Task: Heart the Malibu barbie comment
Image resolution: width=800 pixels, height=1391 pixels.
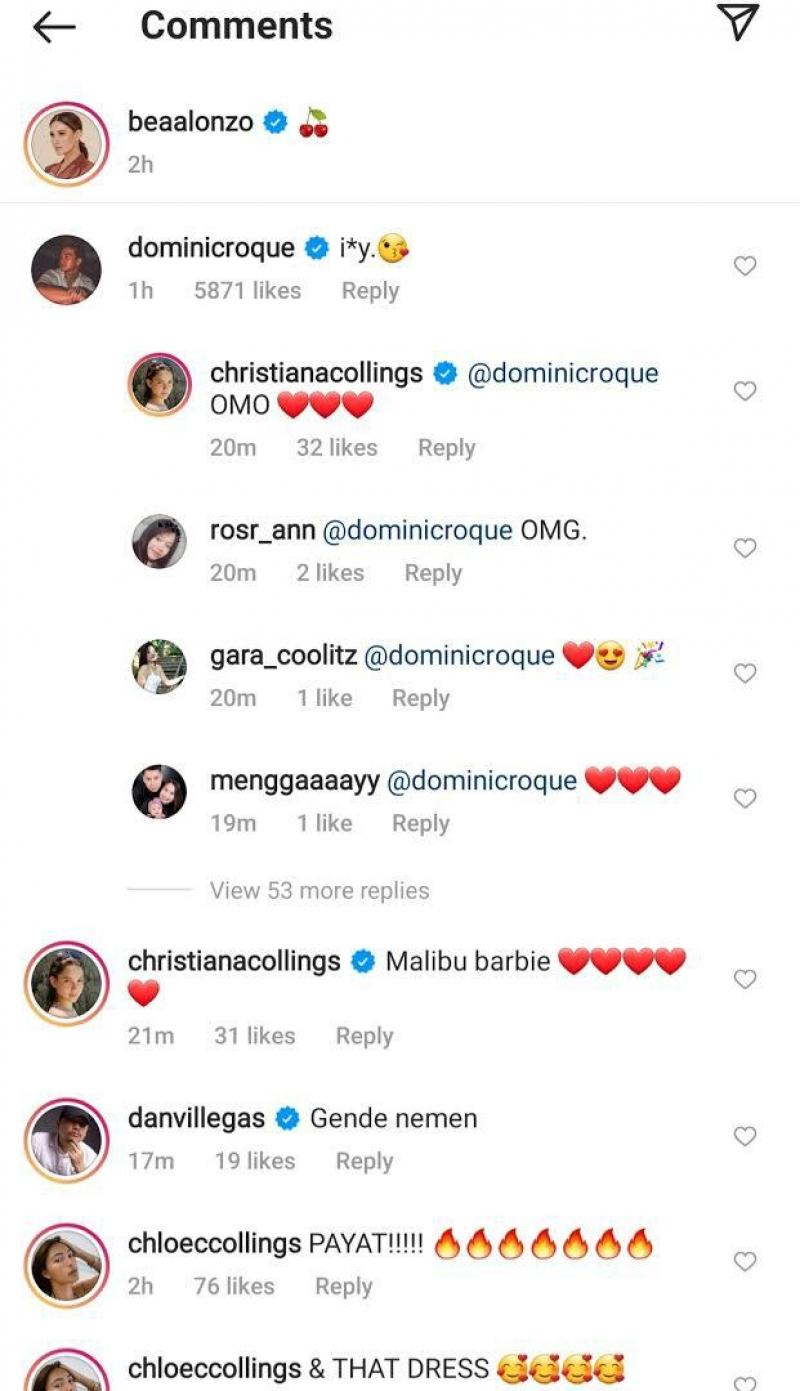Action: [x=745, y=979]
